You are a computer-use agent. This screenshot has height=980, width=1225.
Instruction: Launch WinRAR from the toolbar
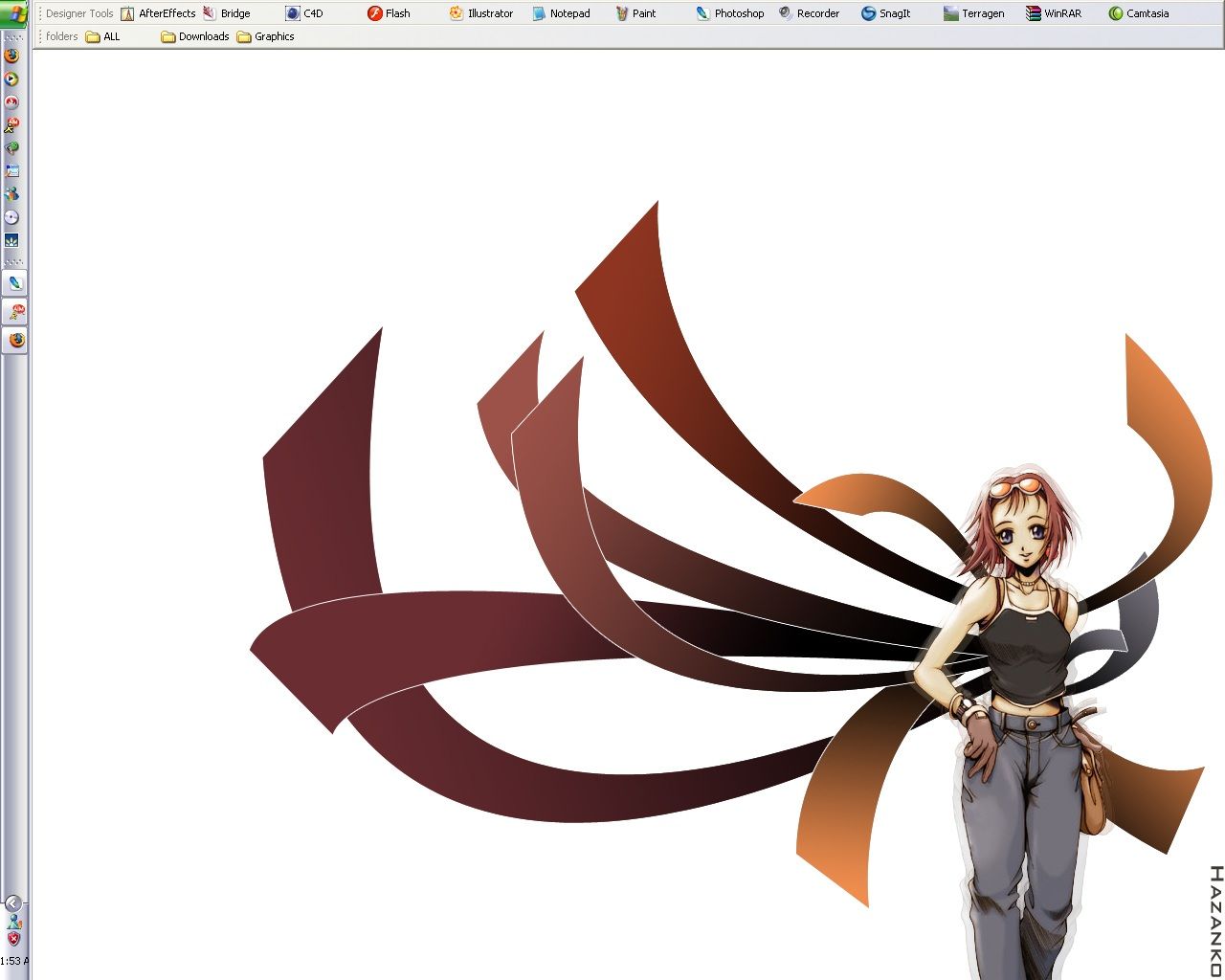click(1054, 13)
